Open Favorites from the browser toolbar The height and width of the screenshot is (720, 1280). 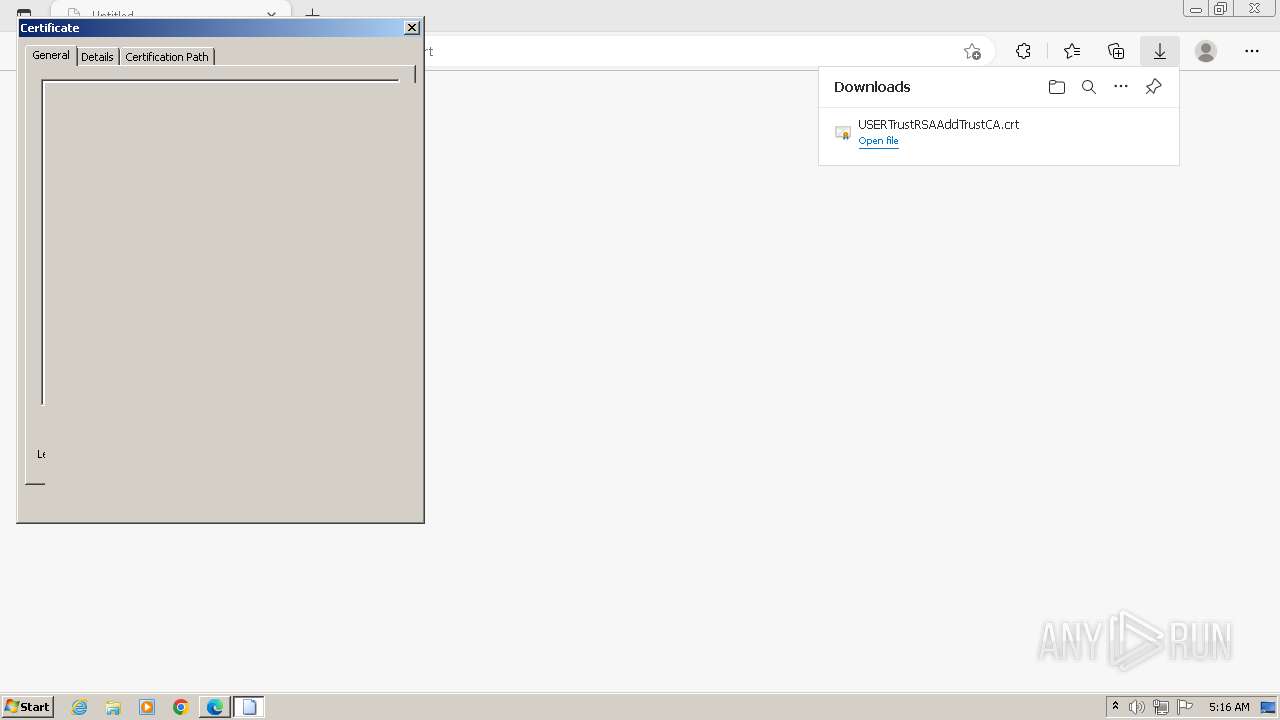pyautogui.click(x=1072, y=51)
